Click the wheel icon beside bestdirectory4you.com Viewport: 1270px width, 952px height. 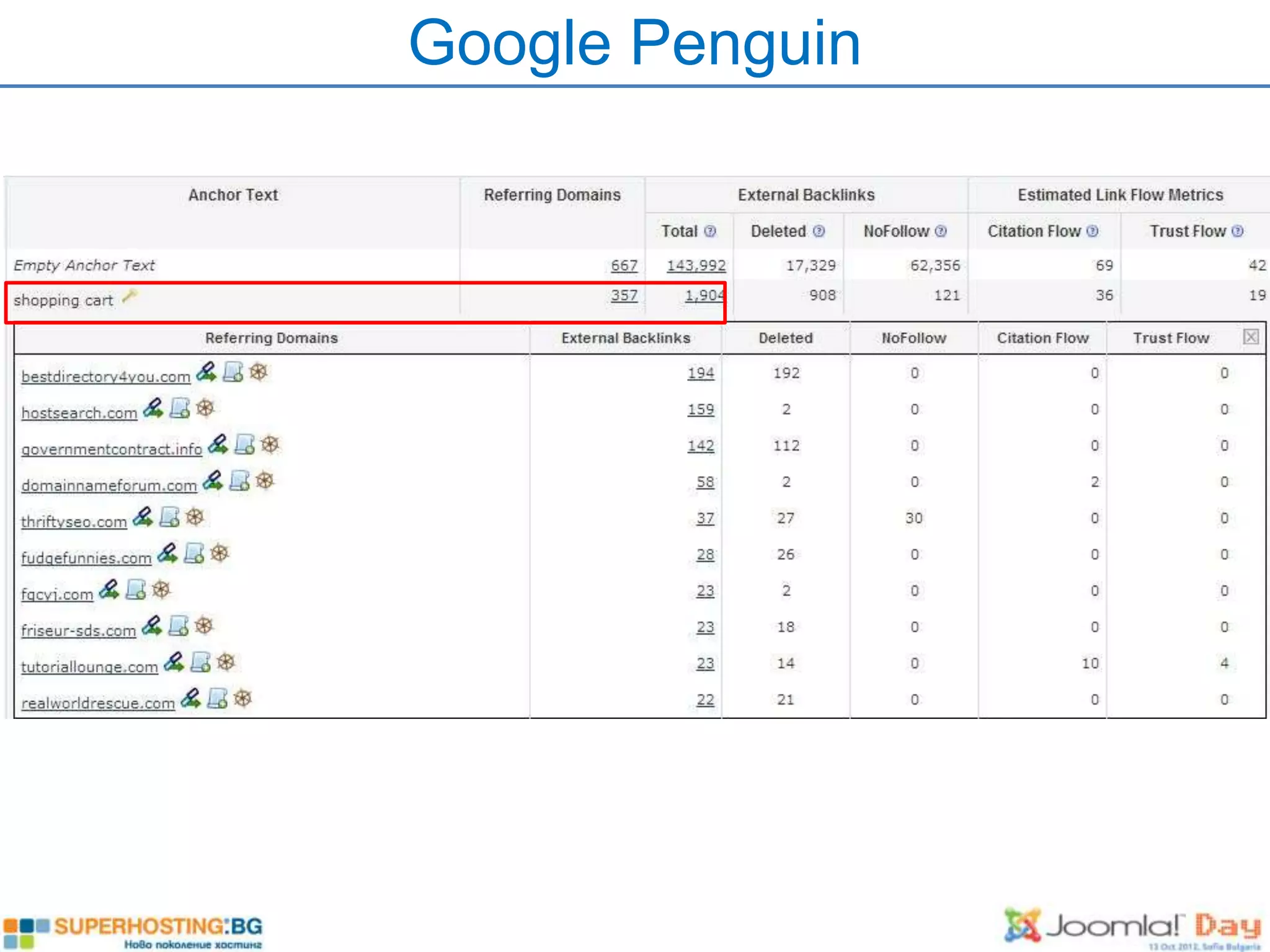(259, 372)
